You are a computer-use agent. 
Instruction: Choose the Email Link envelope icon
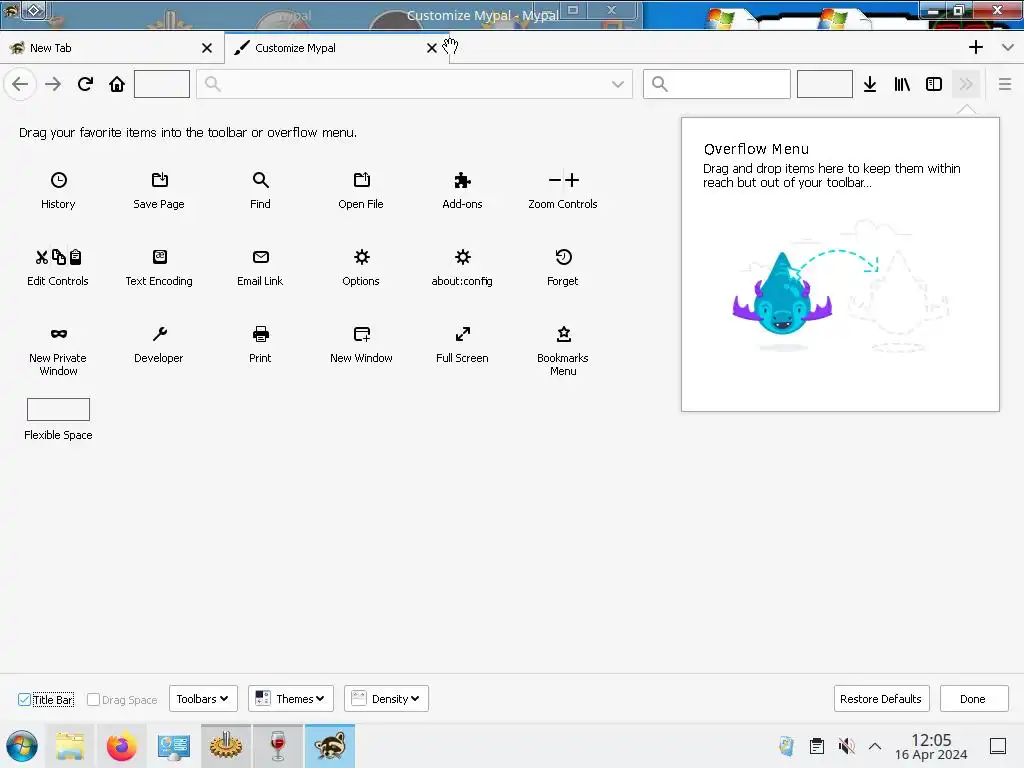click(260, 257)
